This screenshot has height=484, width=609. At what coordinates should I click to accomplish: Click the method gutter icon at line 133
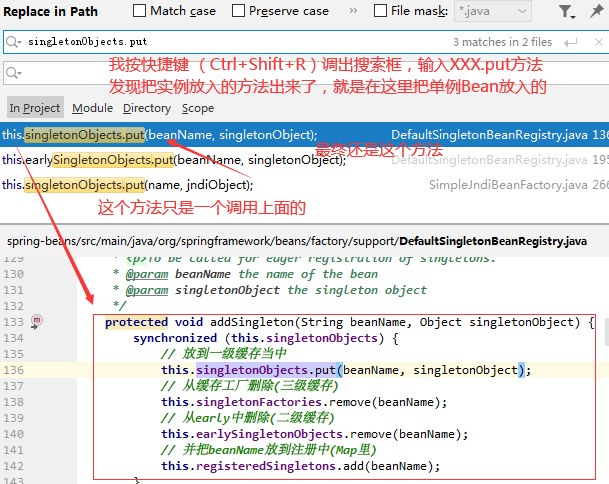click(x=37, y=322)
